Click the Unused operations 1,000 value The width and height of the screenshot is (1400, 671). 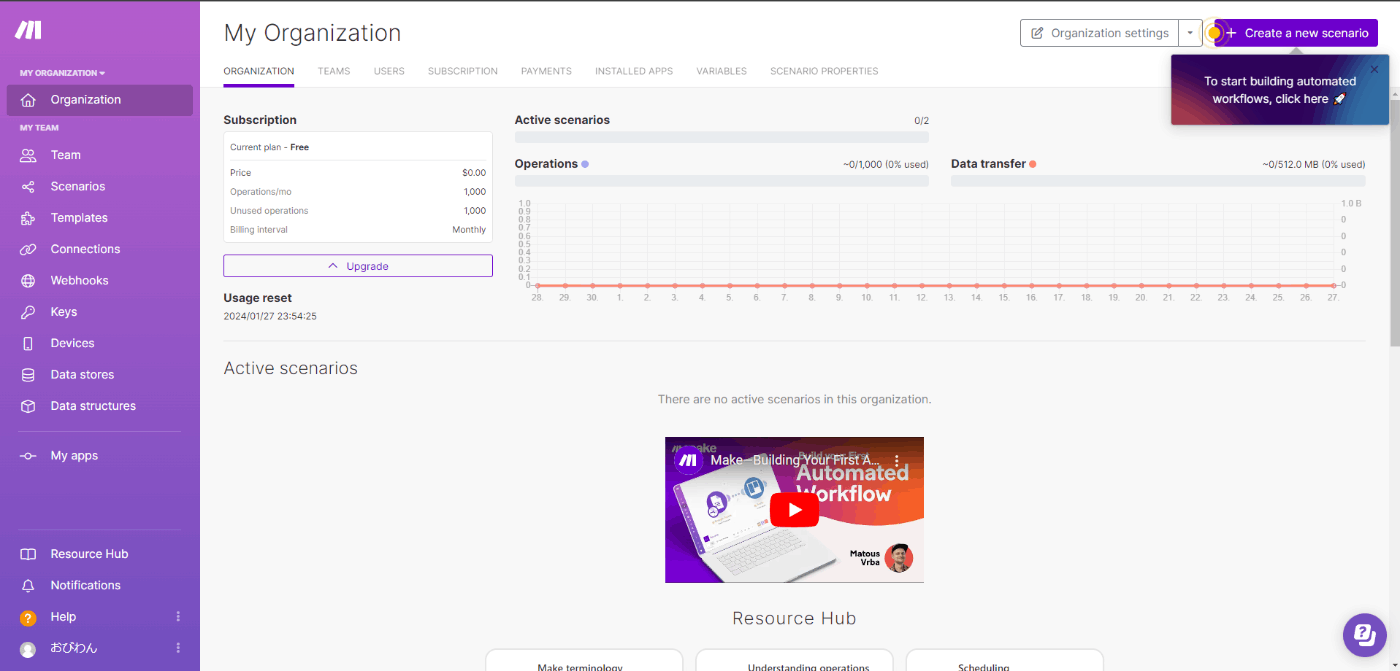coord(475,211)
